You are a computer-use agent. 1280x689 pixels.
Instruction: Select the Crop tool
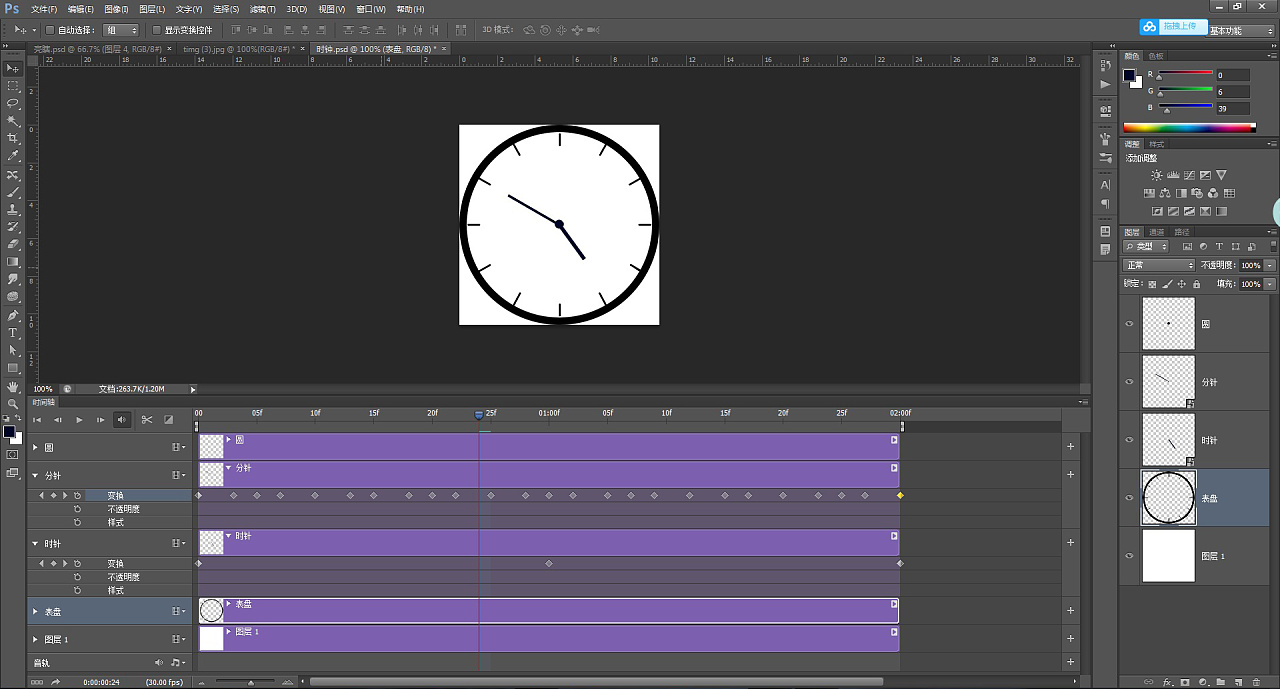click(13, 138)
